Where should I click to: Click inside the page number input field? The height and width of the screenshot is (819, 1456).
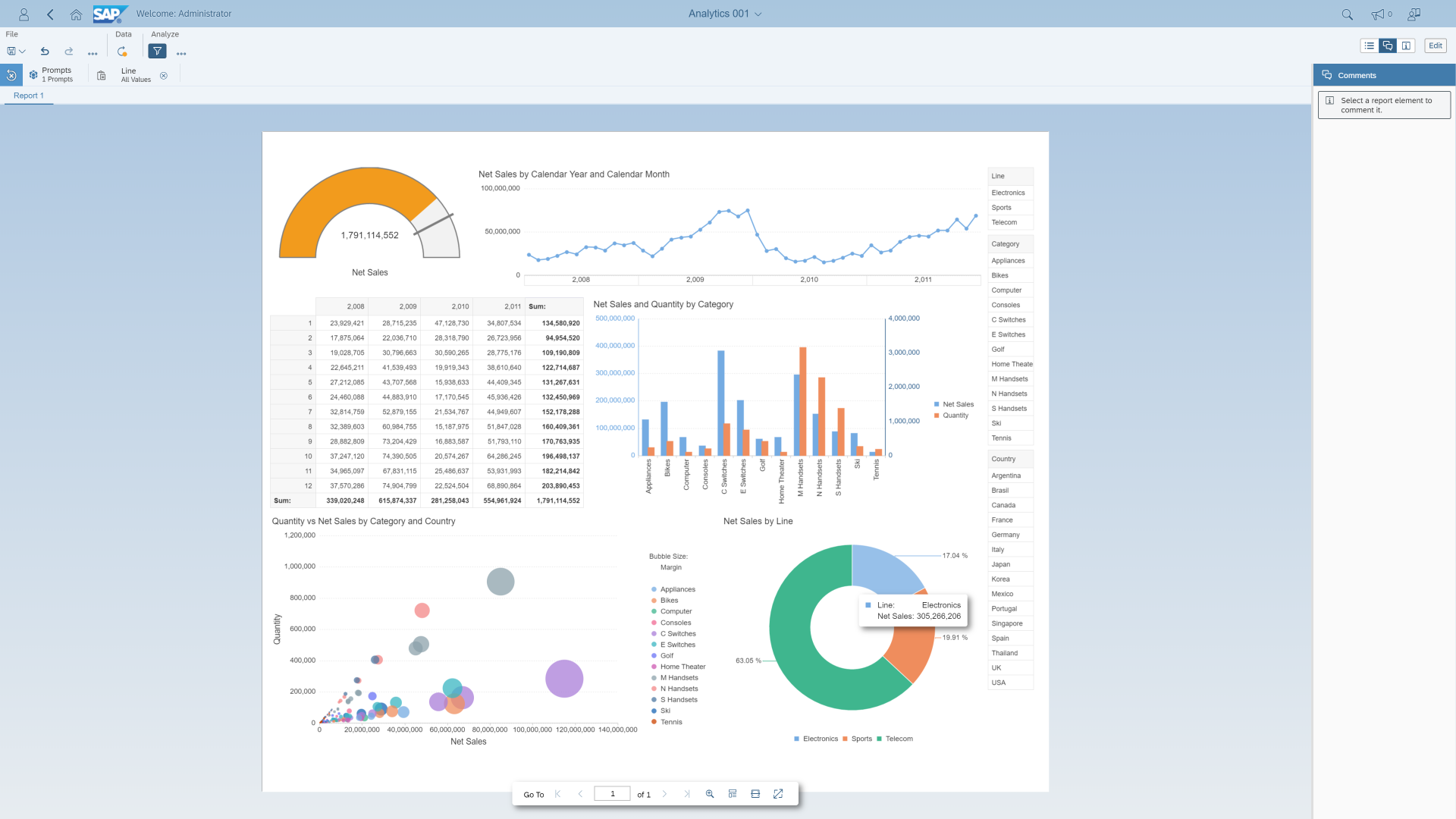[x=612, y=793]
